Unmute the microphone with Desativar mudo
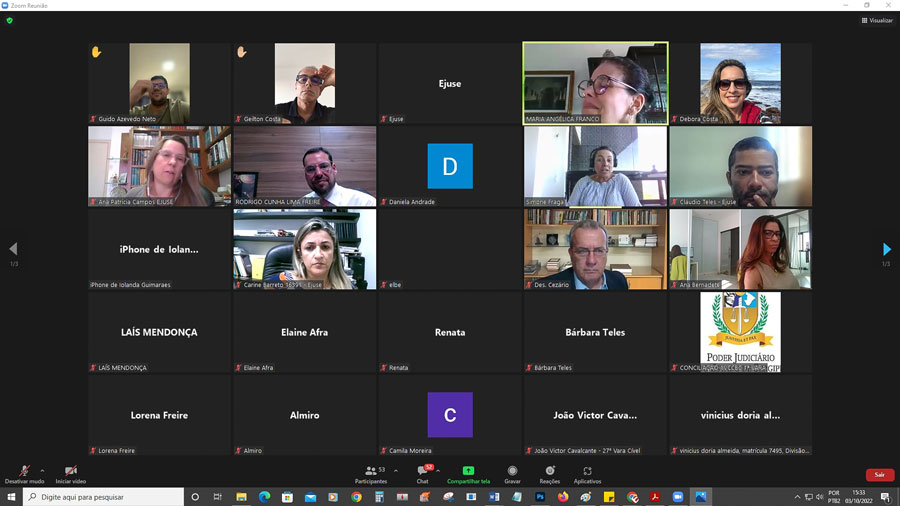The image size is (900, 506). 24,472
